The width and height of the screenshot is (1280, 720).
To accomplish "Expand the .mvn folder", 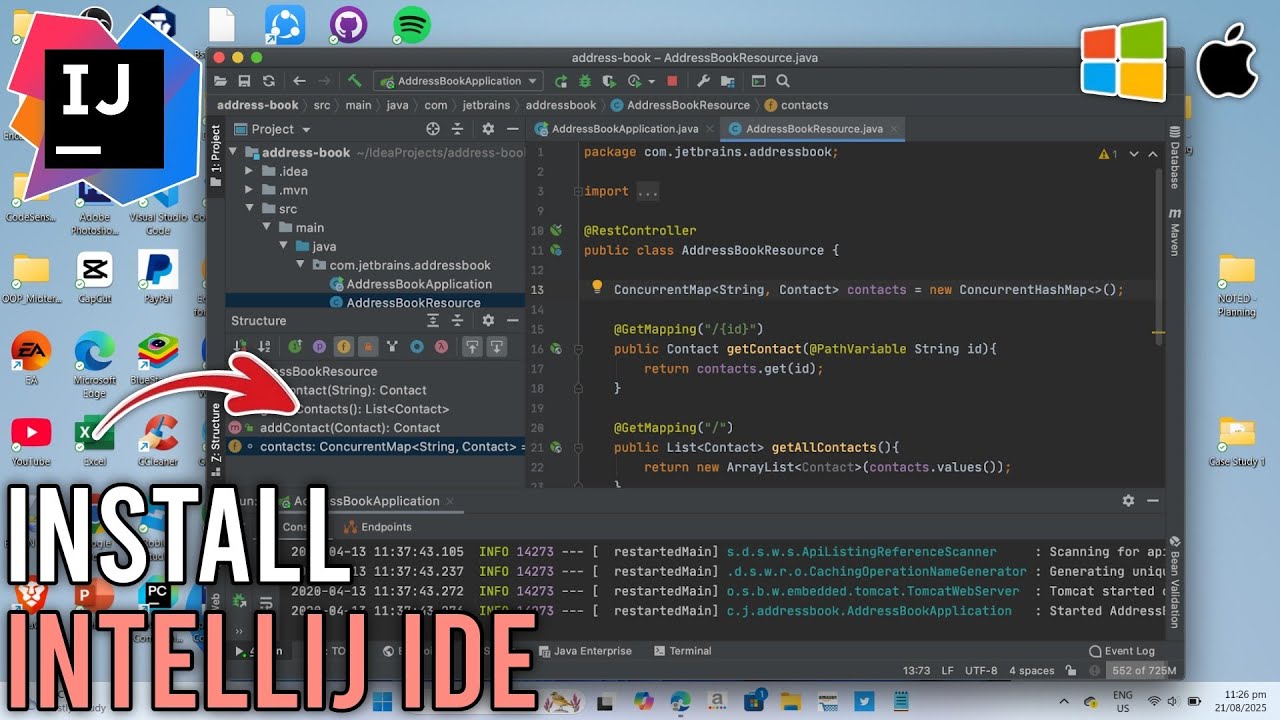I will 250,190.
